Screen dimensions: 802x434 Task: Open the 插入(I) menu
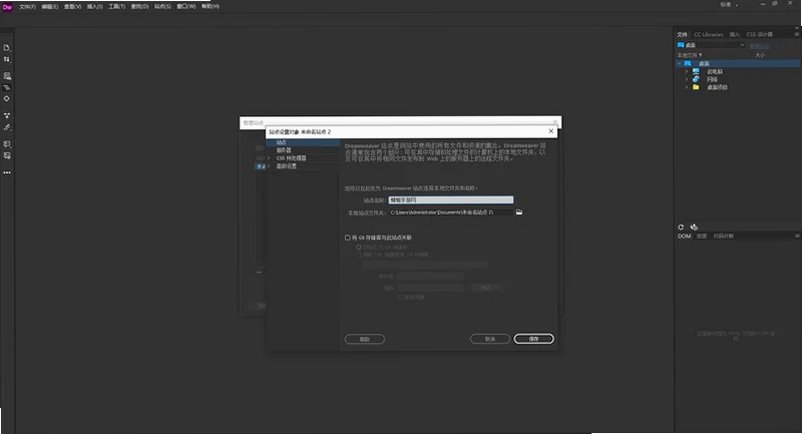pyautogui.click(x=95, y=7)
